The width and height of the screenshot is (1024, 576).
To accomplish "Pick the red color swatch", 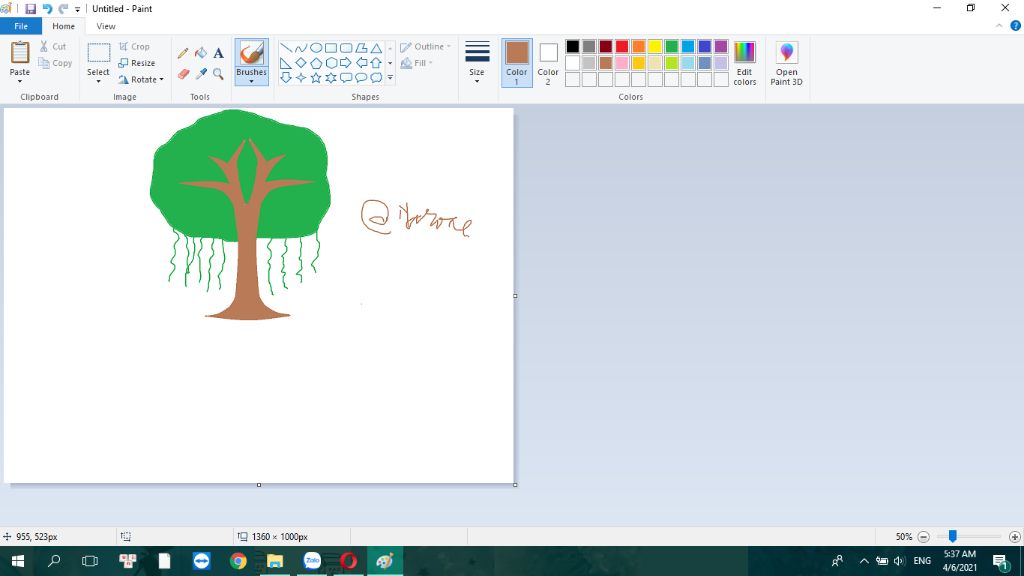I will tap(622, 46).
